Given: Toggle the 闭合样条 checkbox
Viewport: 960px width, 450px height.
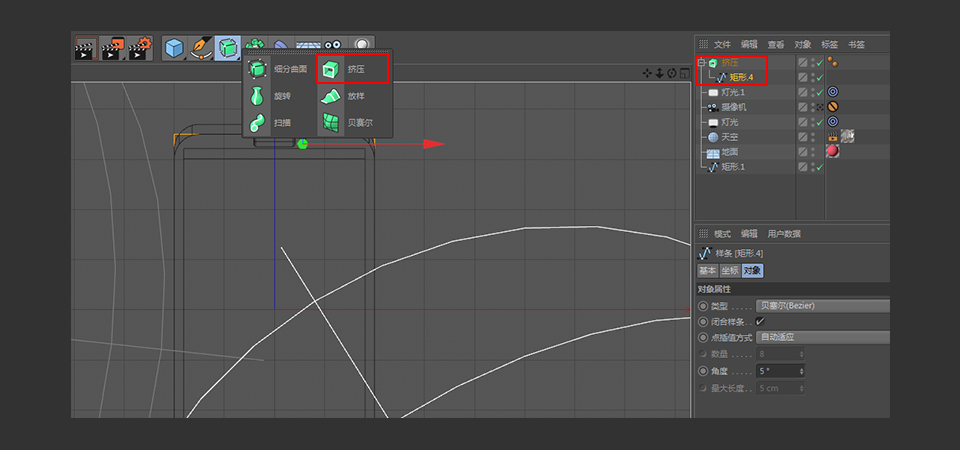Looking at the screenshot, I should tap(760, 322).
